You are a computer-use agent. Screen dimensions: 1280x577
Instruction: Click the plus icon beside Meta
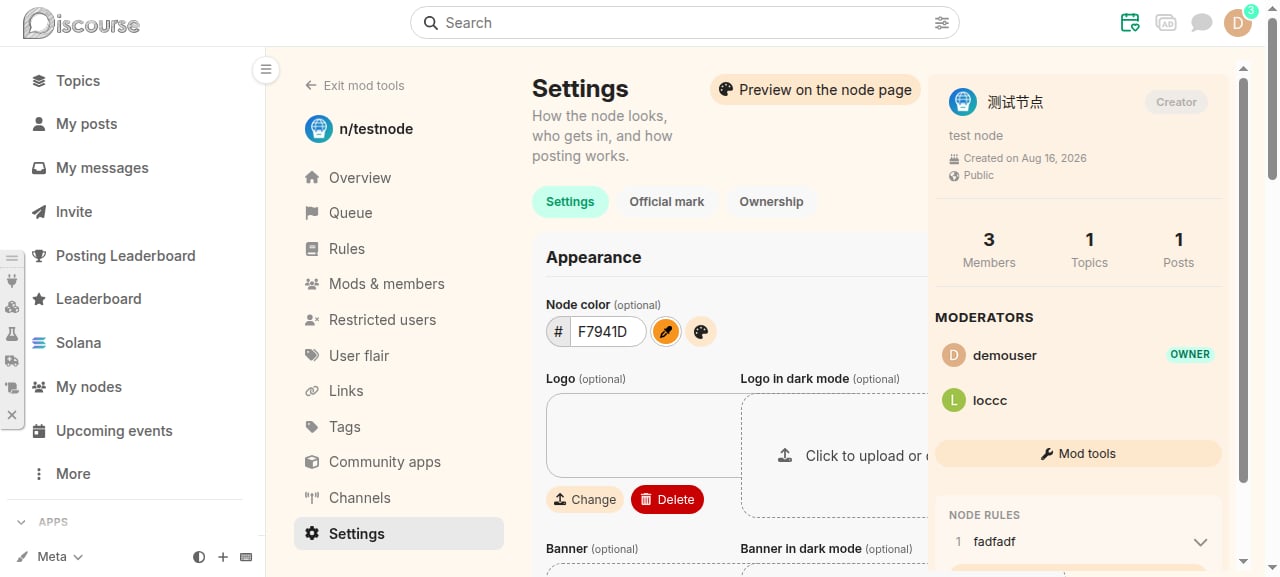[x=223, y=557]
